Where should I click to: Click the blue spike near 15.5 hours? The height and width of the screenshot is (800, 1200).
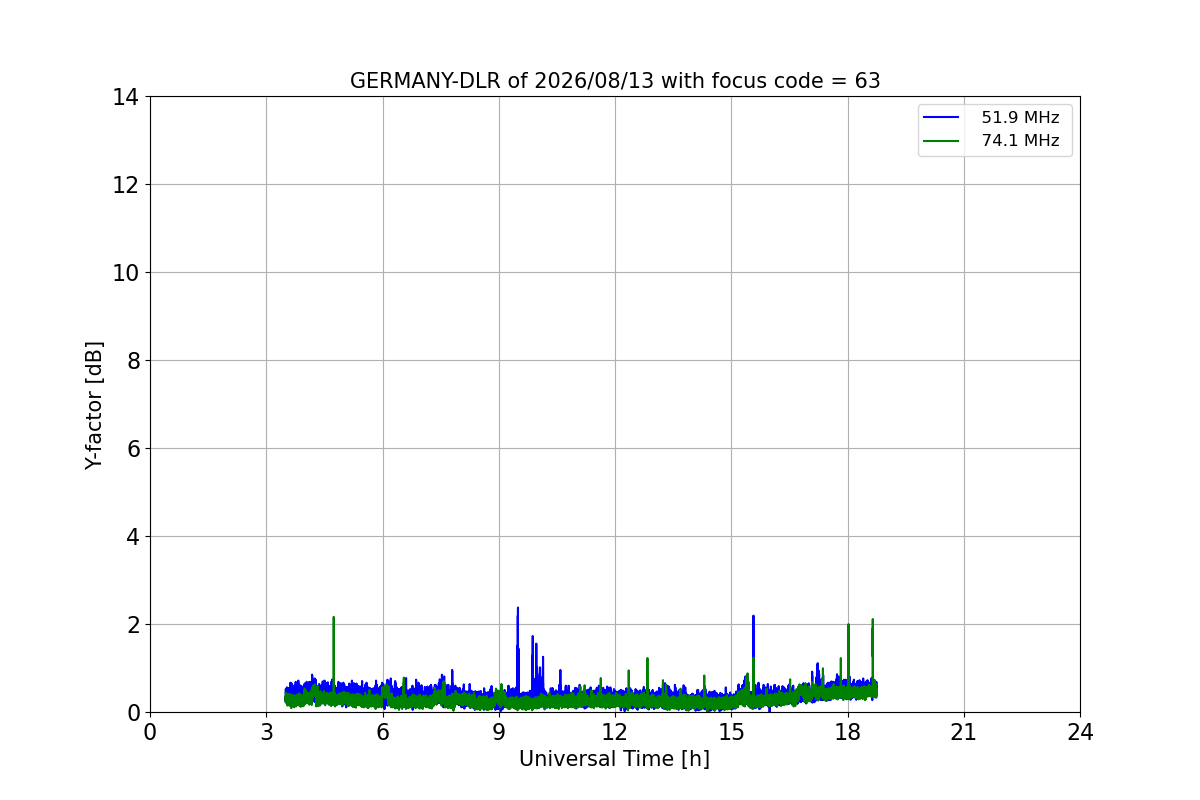(x=753, y=645)
